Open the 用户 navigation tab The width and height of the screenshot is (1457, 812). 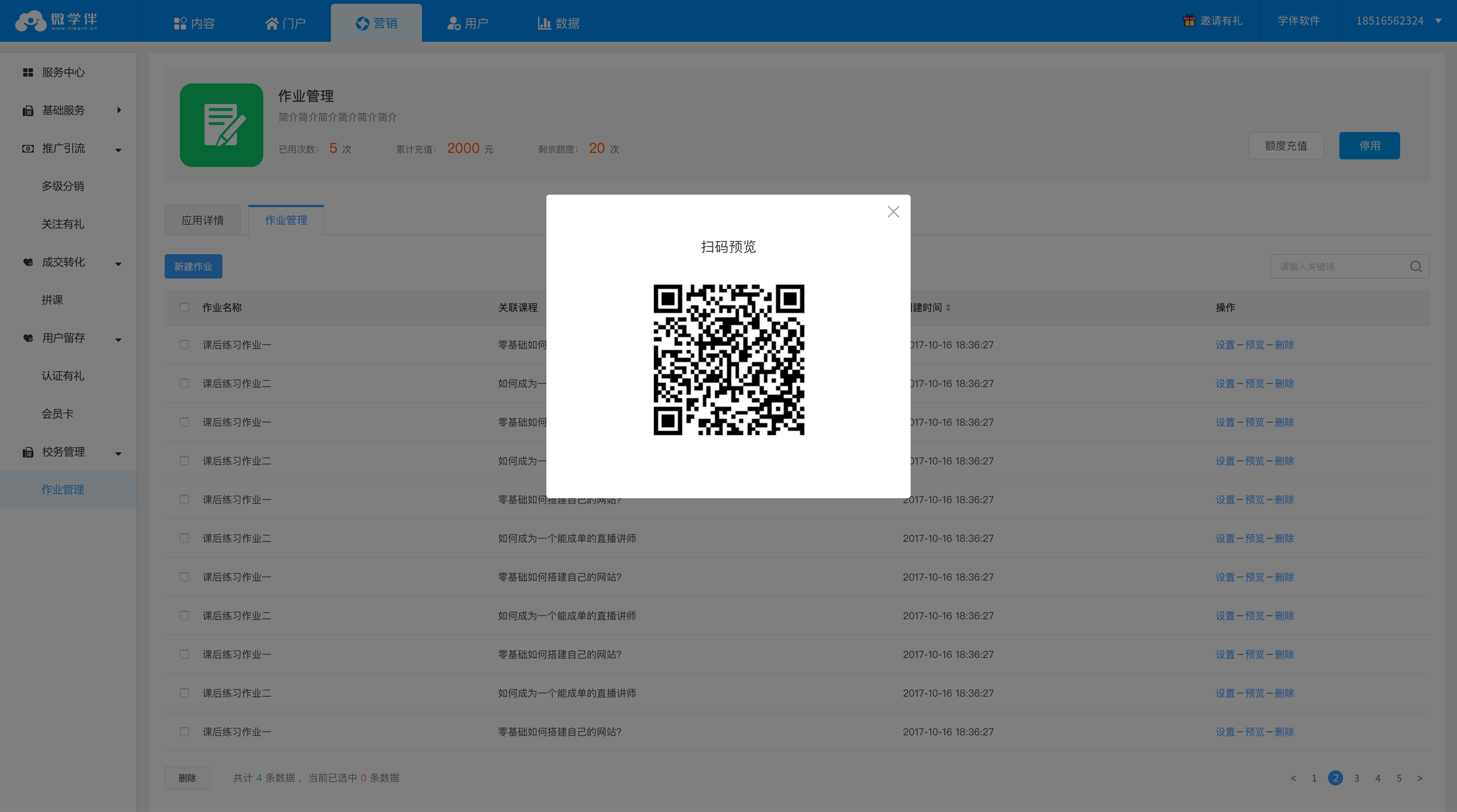click(467, 23)
